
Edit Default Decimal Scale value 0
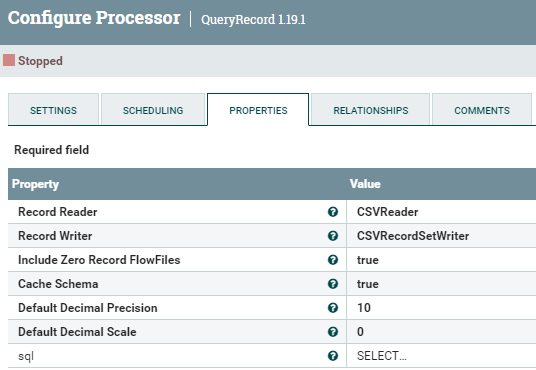tap(360, 332)
